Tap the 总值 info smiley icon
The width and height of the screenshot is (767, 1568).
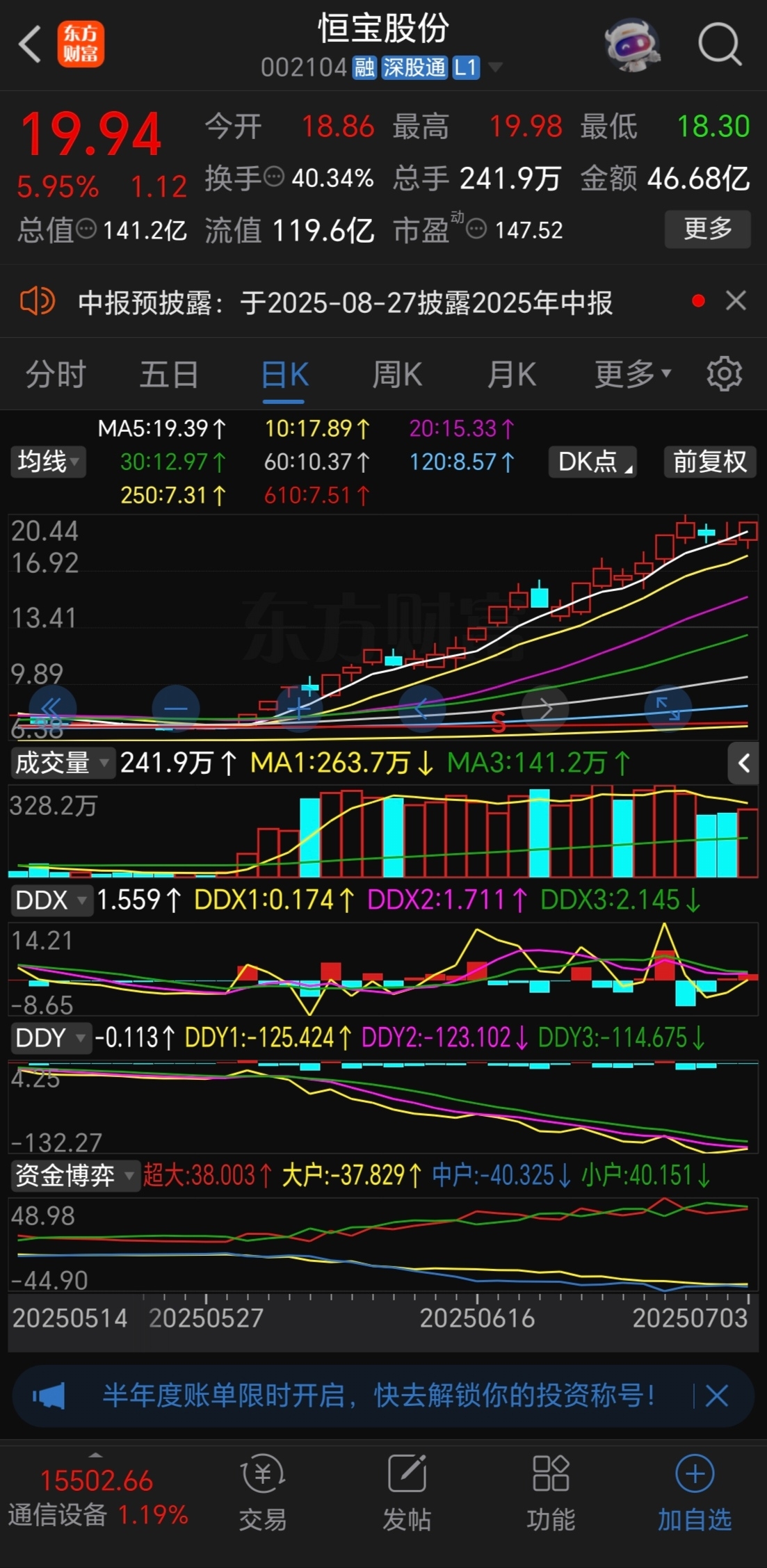86,229
